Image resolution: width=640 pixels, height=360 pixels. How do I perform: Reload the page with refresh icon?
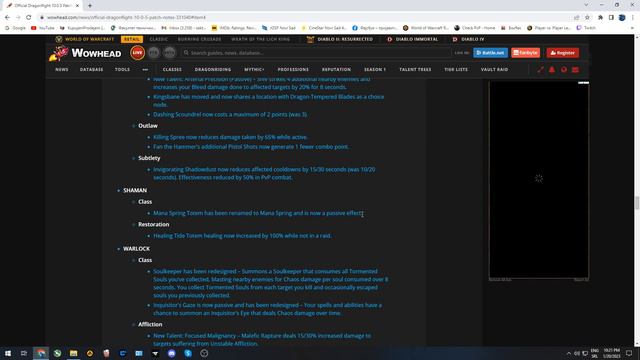pyautogui.click(x=29, y=18)
